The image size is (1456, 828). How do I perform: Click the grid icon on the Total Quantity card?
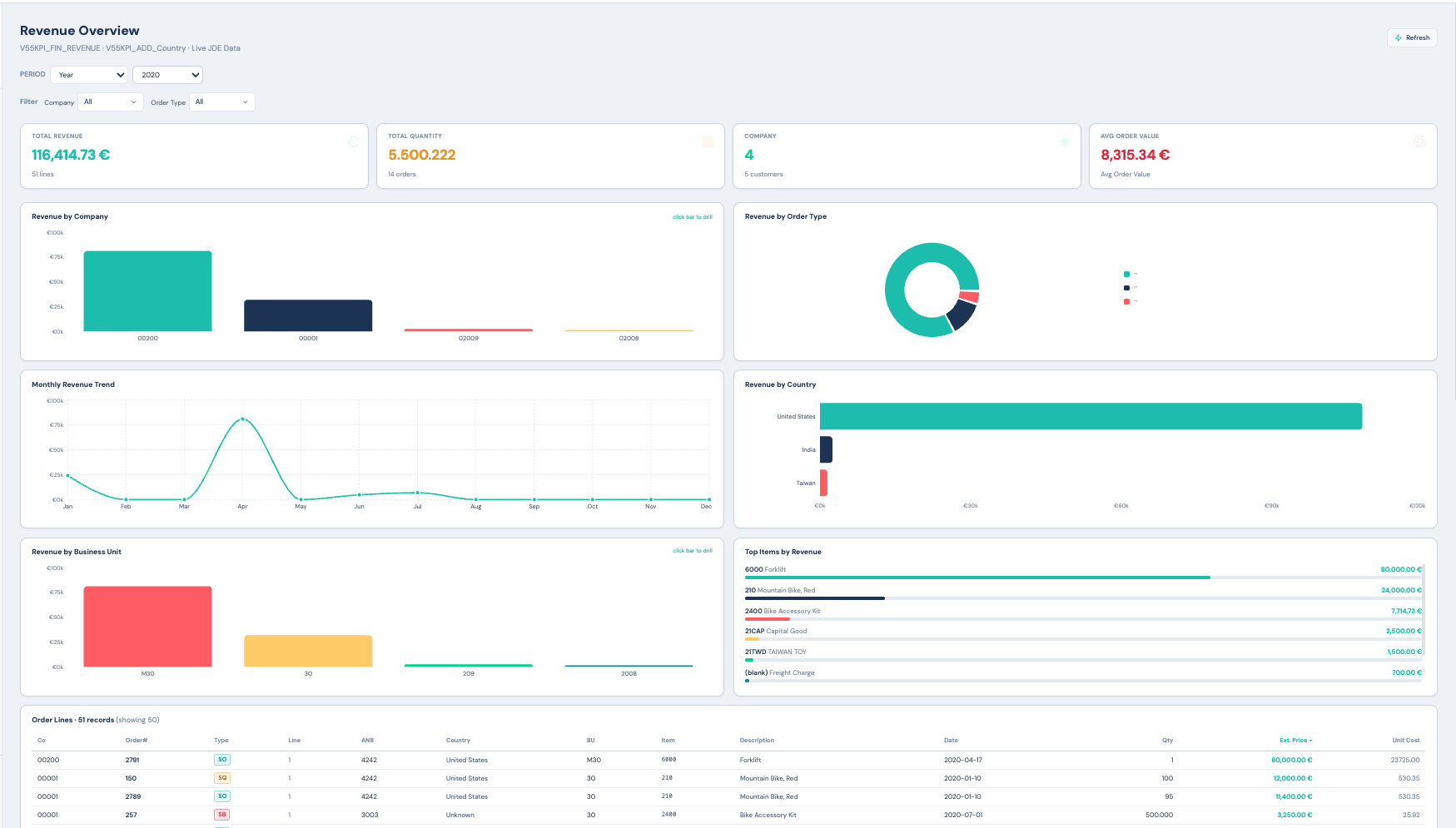pyautogui.click(x=708, y=141)
